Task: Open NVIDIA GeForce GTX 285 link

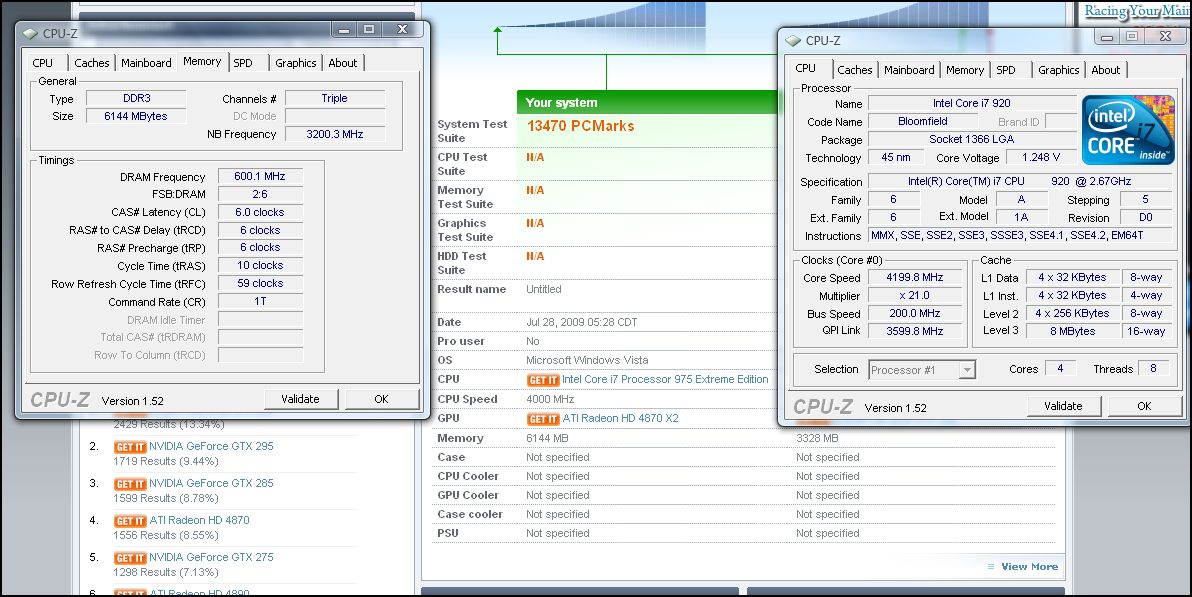Action: 211,483
